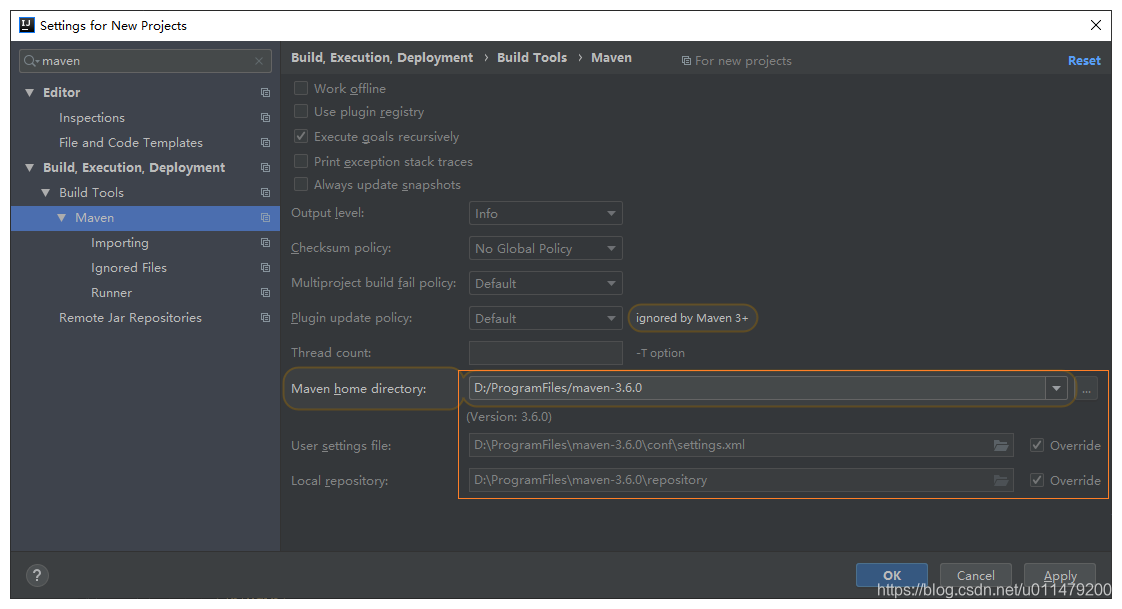Collapse Build, Execution, Deployment node
This screenshot has height=609, width=1122.
[x=29, y=167]
